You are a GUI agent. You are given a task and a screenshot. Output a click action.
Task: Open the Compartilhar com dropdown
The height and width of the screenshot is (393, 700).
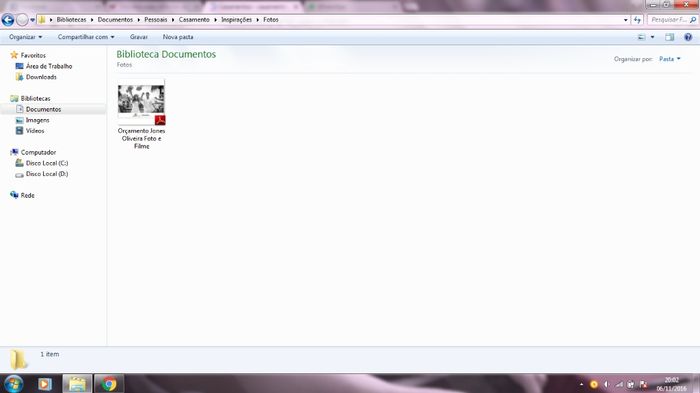(86, 37)
